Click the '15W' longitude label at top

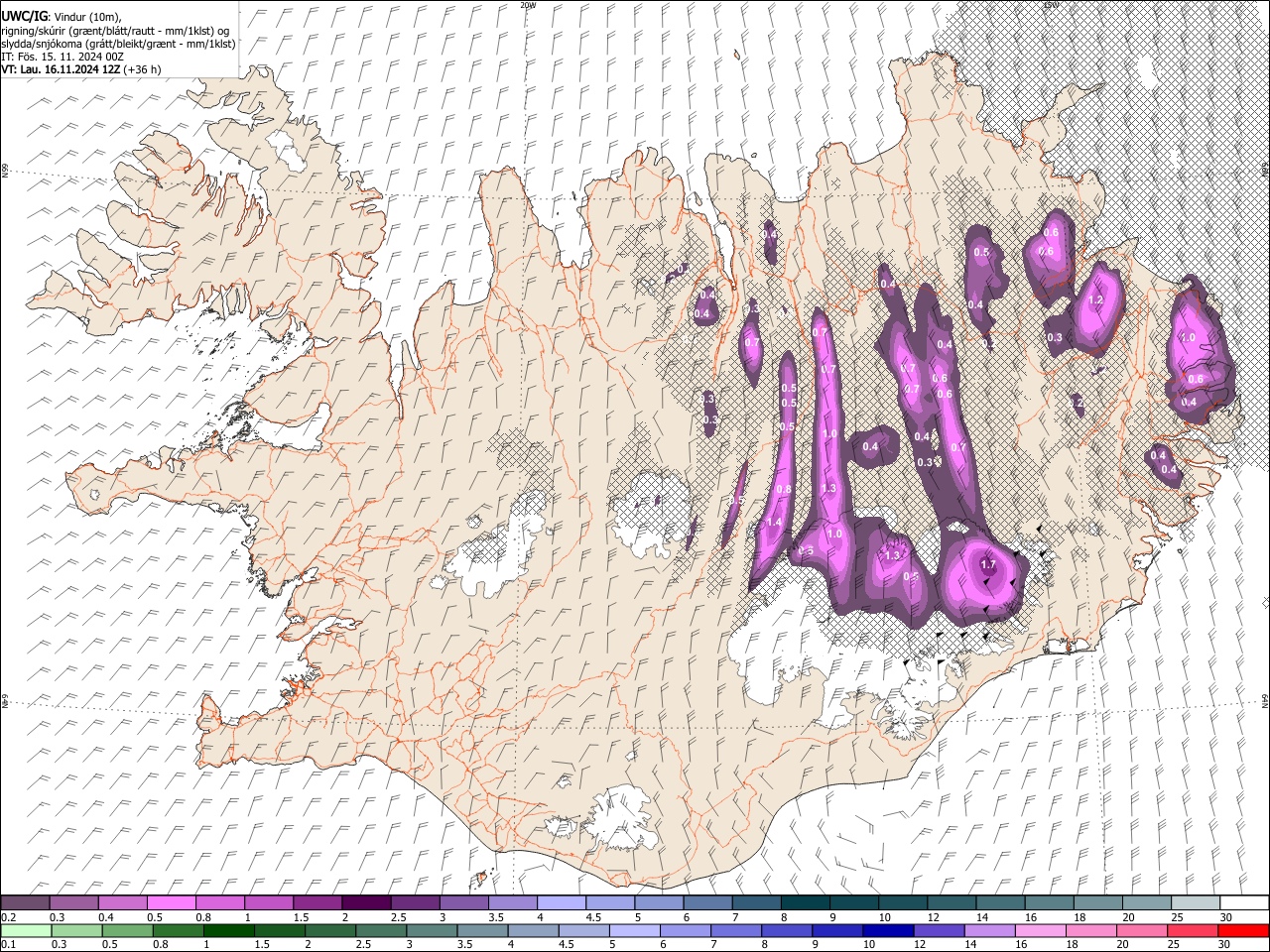pos(1051,5)
